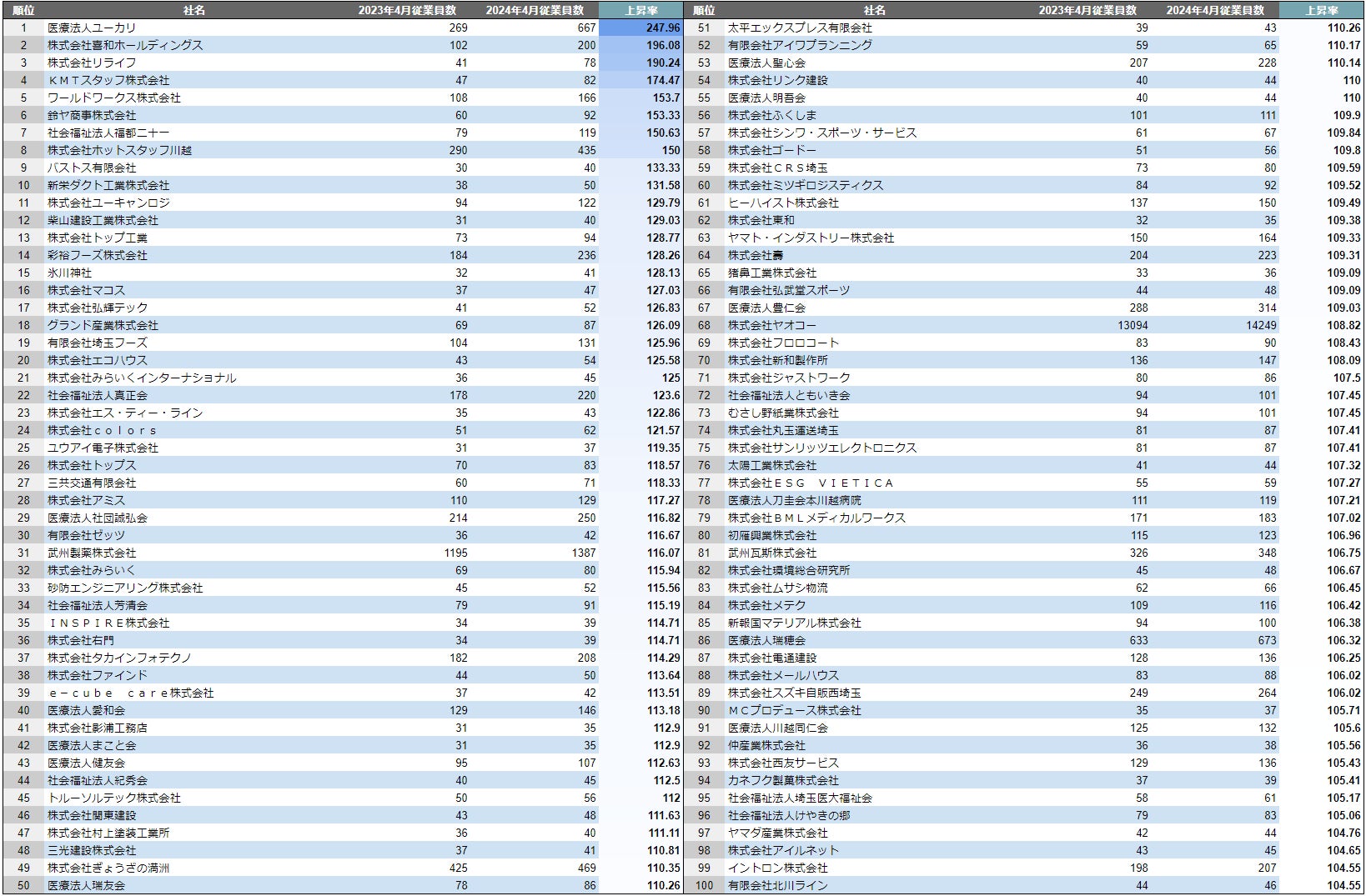The width and height of the screenshot is (1366, 896).
Task: Select 三共交通有限会社
Action: [x=92, y=483]
